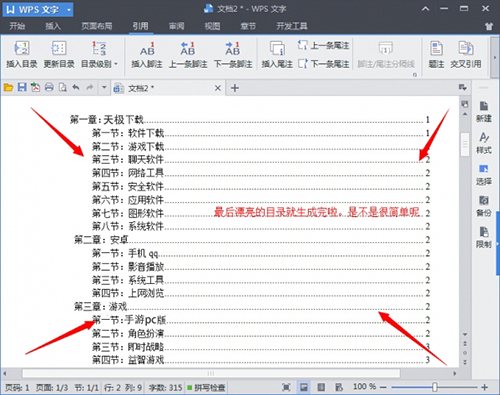
Task: Switch to the 视图 tab
Action: [212, 26]
